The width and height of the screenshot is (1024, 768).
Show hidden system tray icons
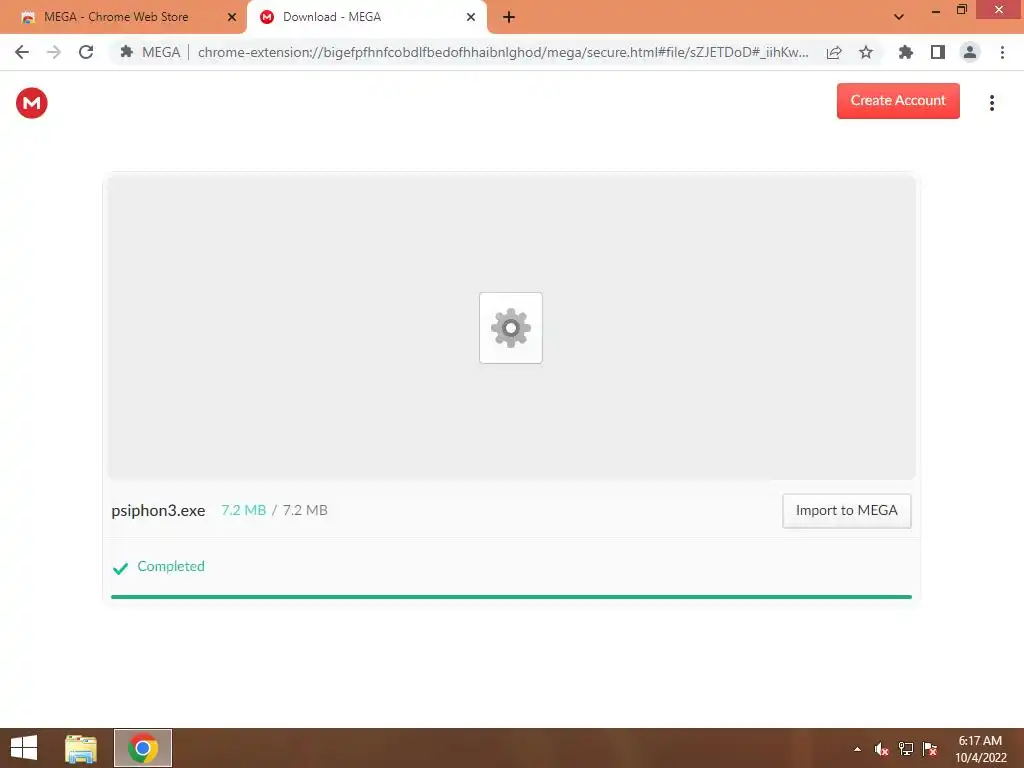pos(857,749)
